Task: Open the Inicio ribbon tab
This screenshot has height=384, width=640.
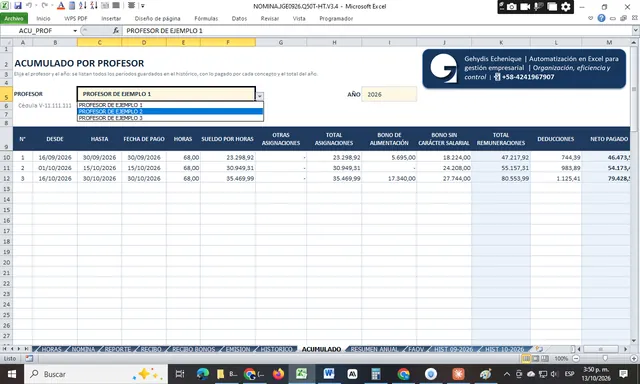Action: click(43, 18)
